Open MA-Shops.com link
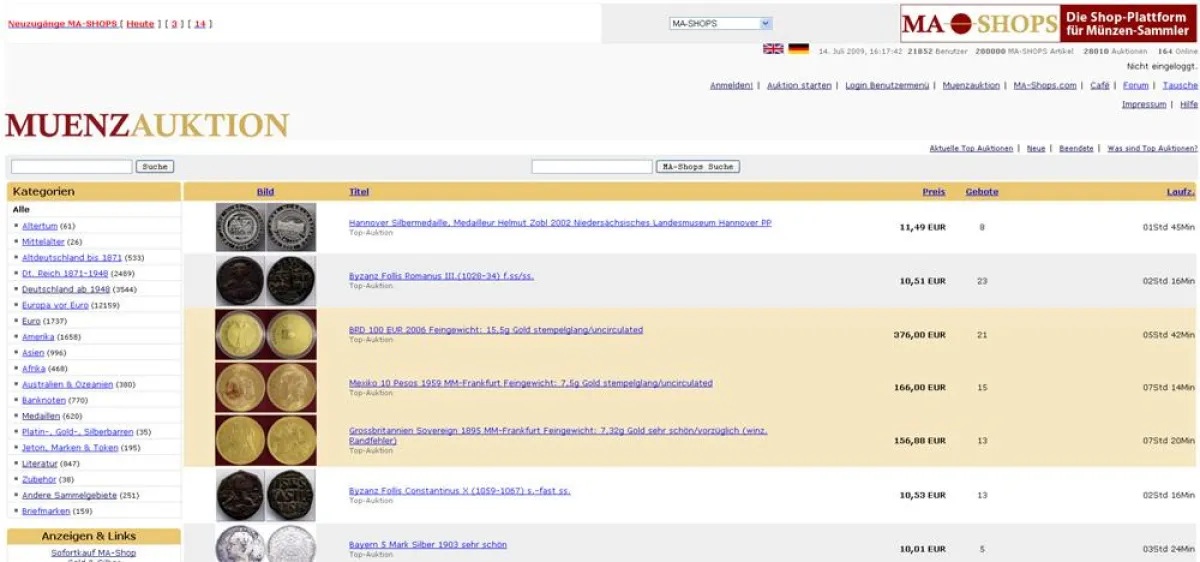 tap(1045, 85)
